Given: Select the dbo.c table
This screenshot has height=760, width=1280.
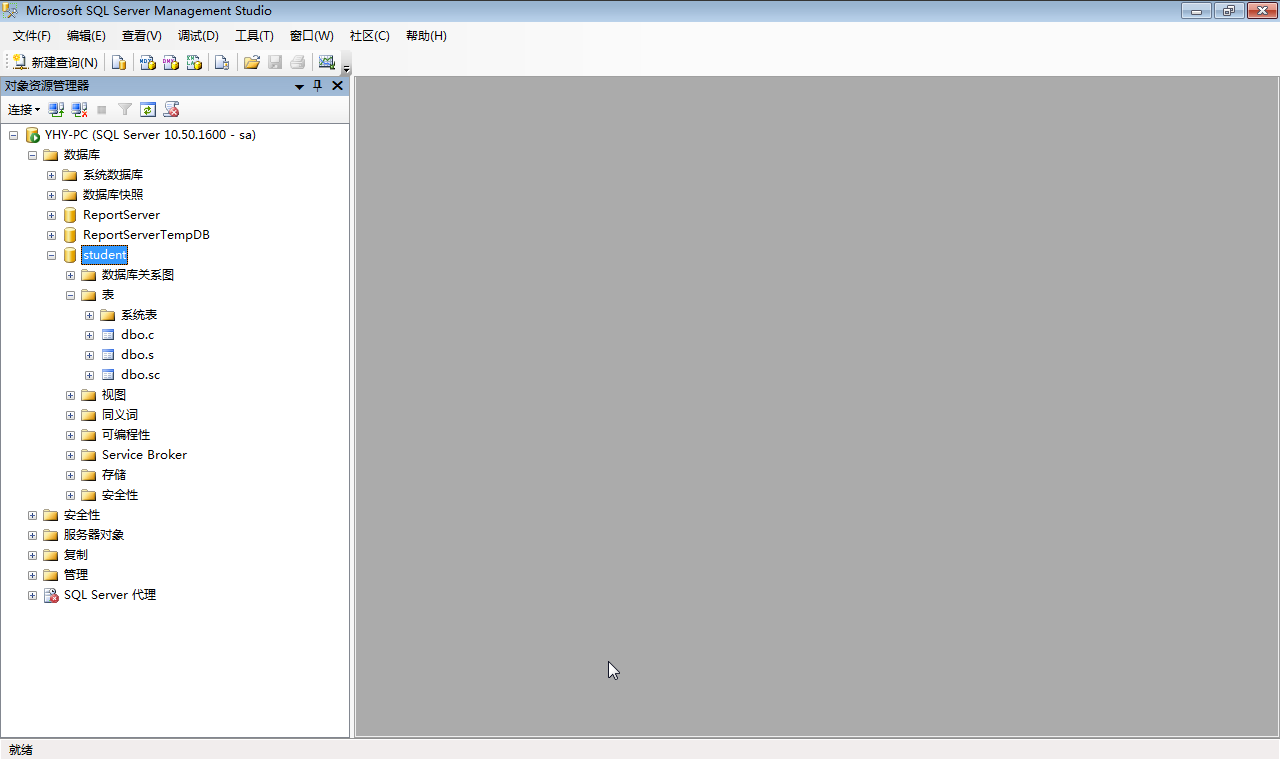Looking at the screenshot, I should pyautogui.click(x=138, y=335).
